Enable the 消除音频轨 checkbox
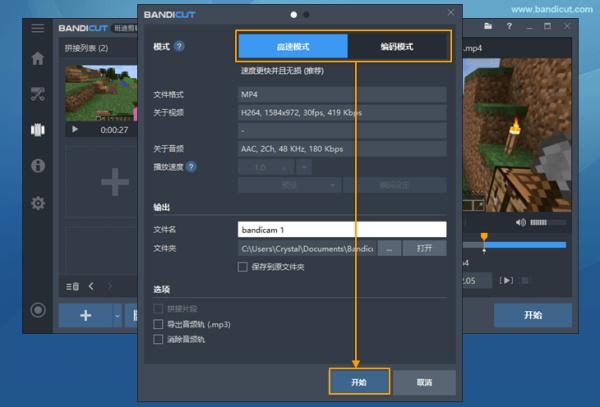This screenshot has width=600, height=407. pos(158,339)
